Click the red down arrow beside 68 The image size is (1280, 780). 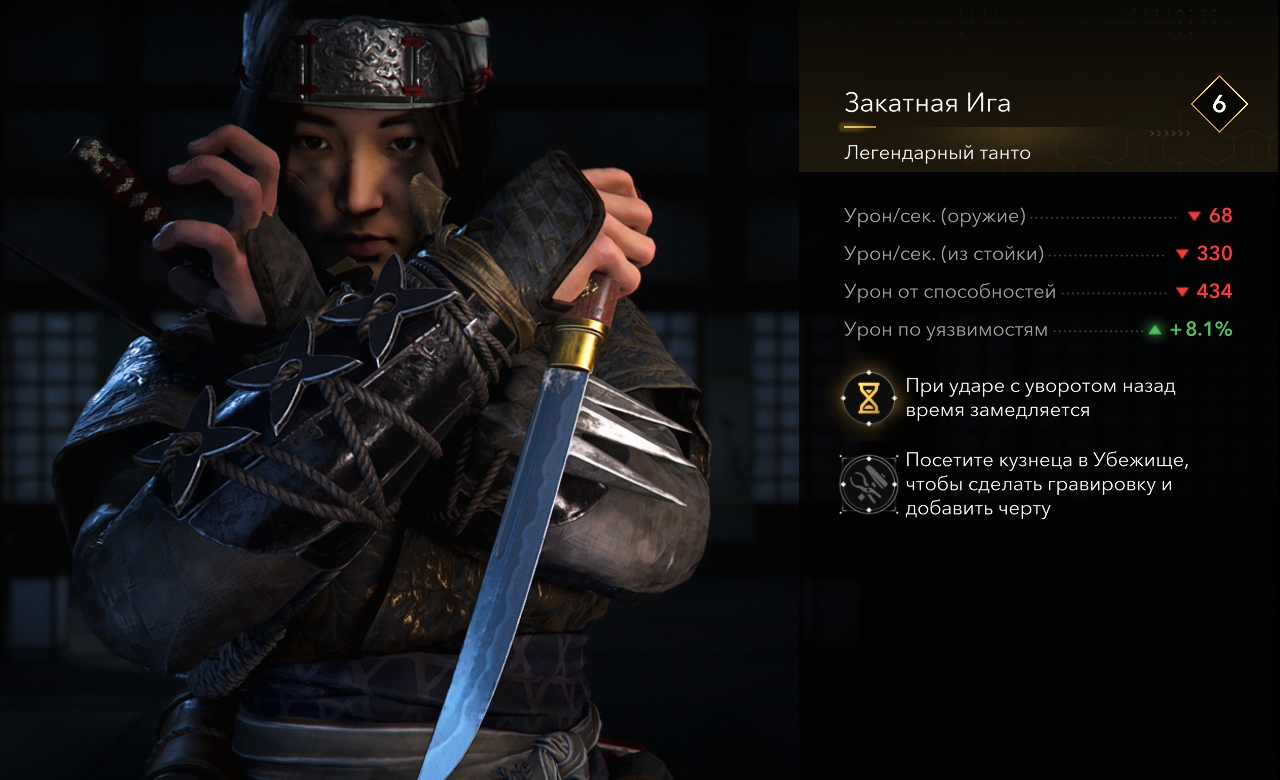pos(1193,216)
